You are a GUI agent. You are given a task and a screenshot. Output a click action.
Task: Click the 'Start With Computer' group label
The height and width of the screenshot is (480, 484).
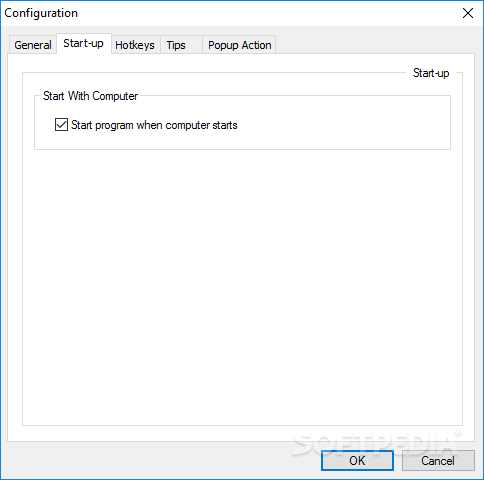pos(90,96)
